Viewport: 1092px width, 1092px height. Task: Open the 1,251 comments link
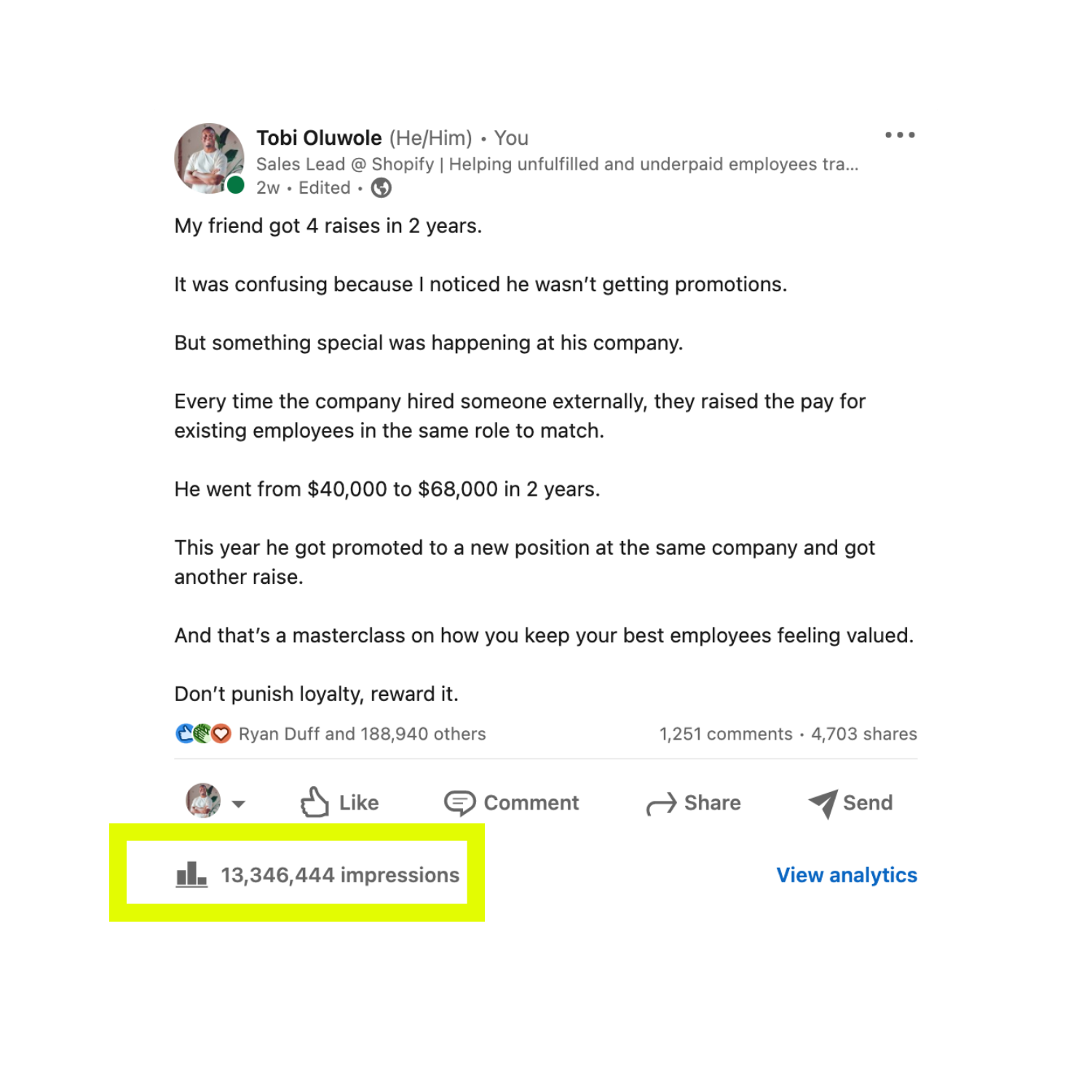(726, 734)
